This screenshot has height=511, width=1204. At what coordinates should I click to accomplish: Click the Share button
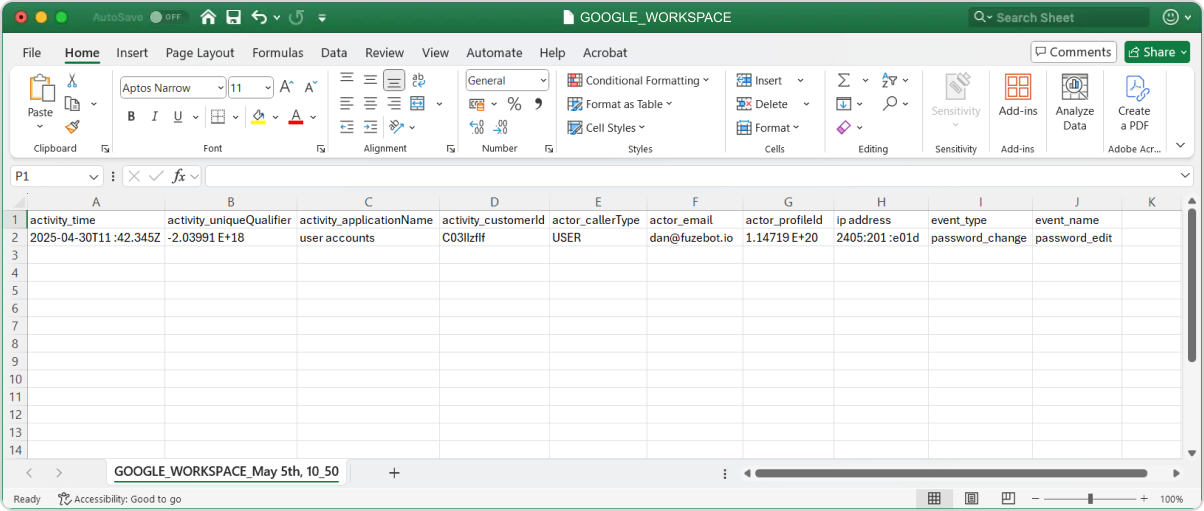pyautogui.click(x=1157, y=52)
